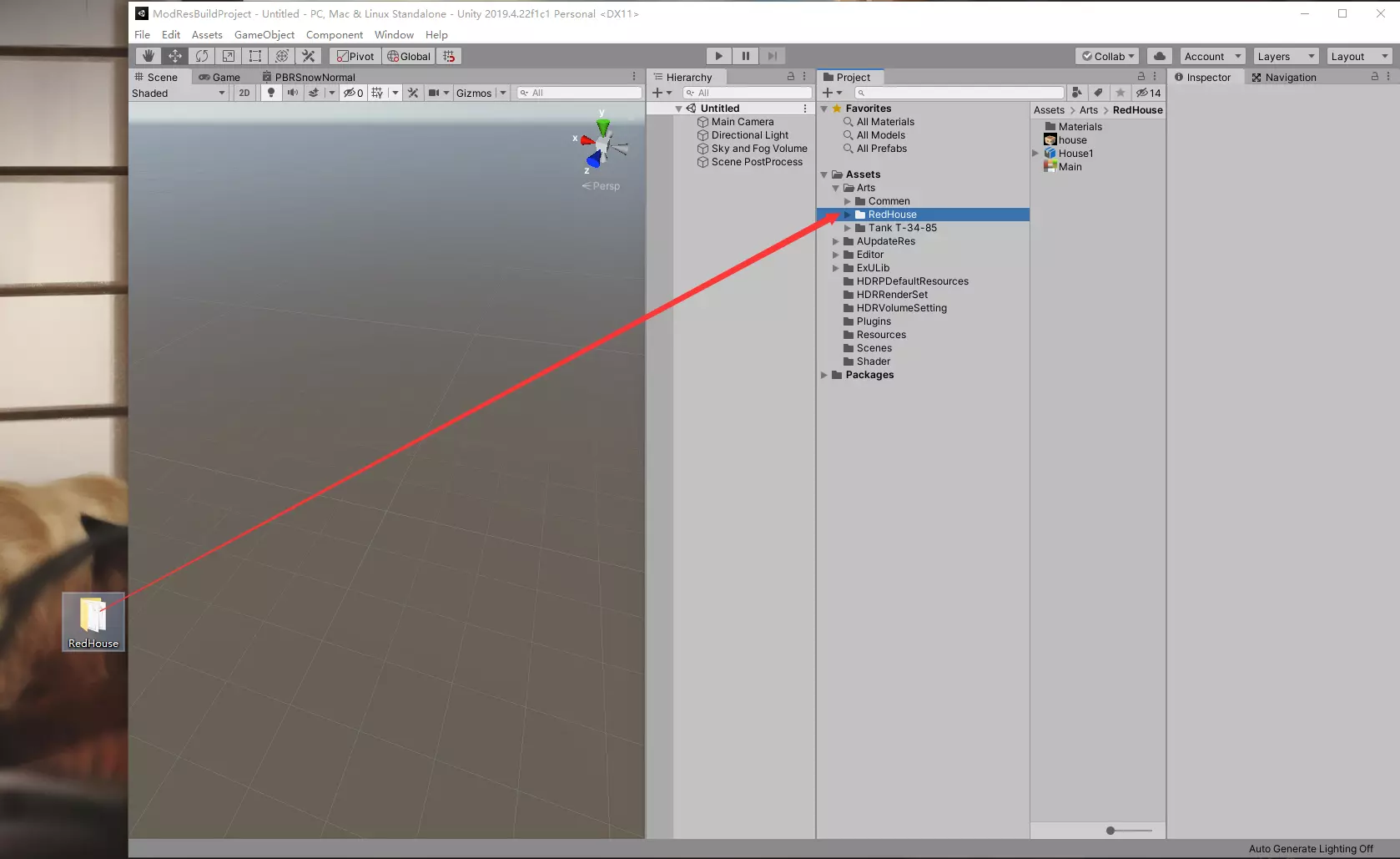Click the Project search field

[959, 93]
